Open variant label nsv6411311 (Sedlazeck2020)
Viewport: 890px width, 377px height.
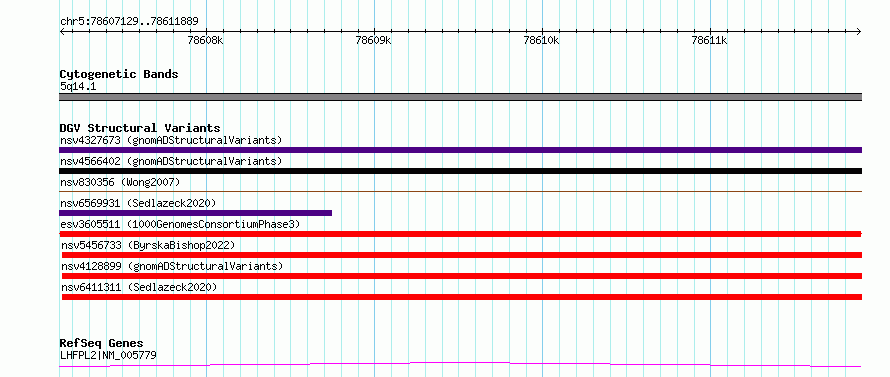pyautogui.click(x=139, y=287)
